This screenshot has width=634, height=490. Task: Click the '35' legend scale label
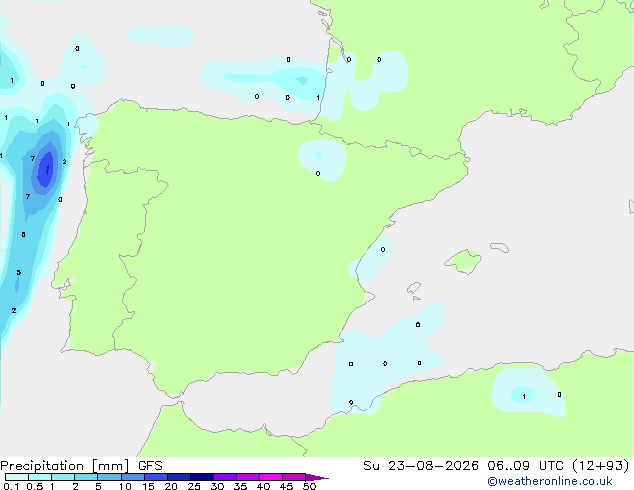click(x=240, y=486)
